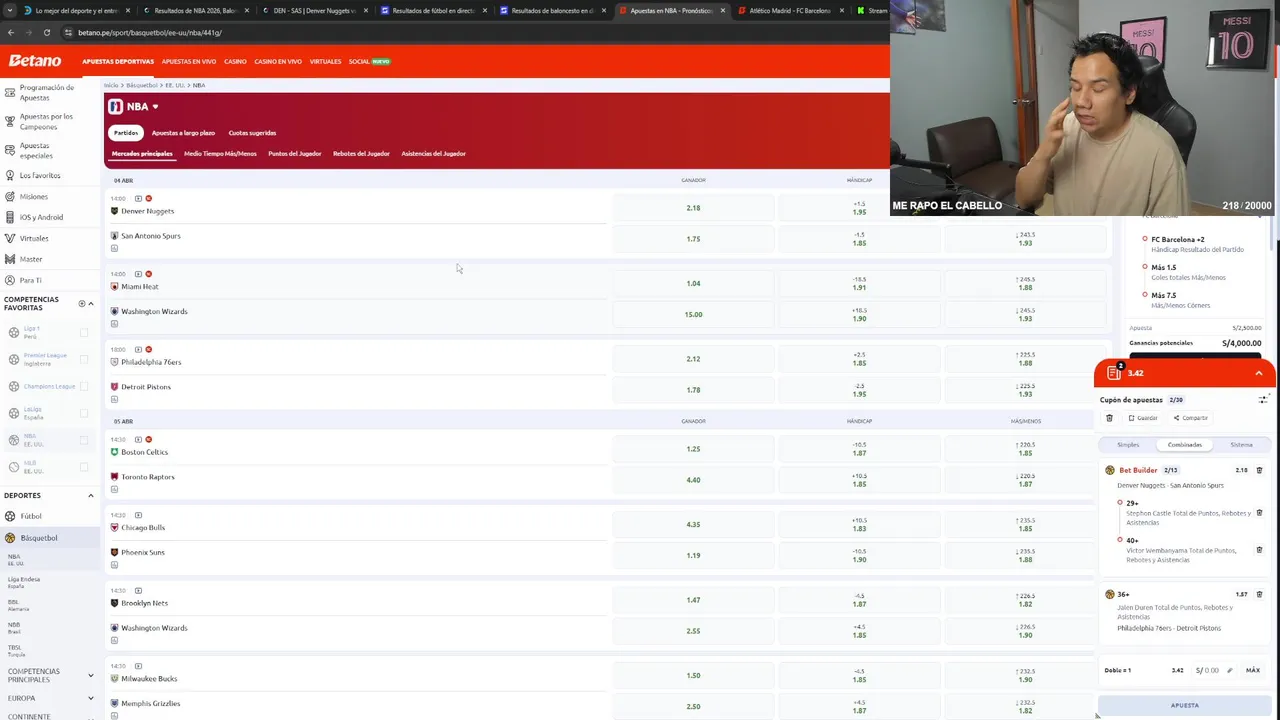
Task: Open Los Favoritos medal icon
Action: pyautogui.click(x=10, y=175)
